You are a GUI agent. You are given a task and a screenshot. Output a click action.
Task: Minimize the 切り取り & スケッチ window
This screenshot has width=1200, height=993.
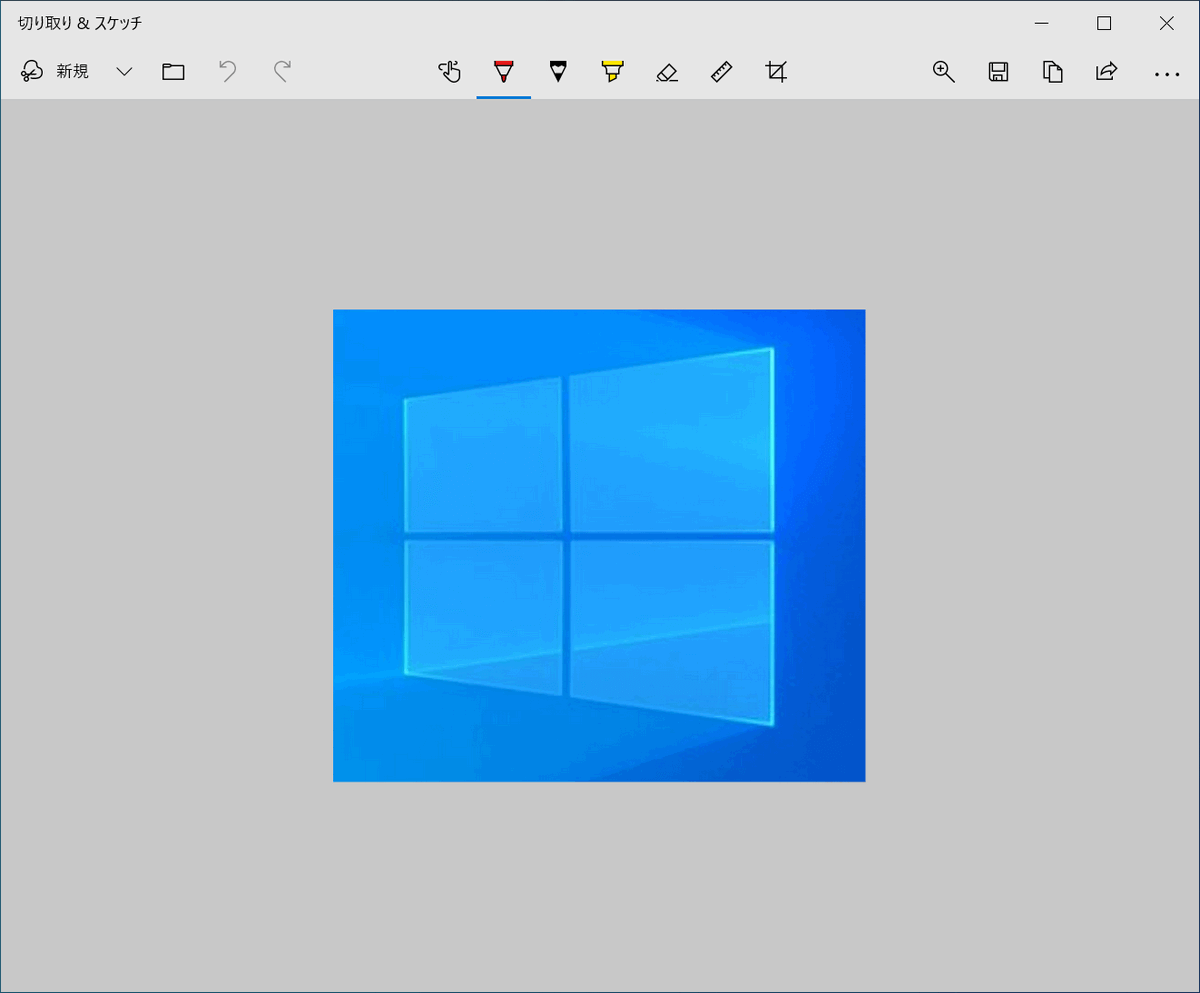1042,23
